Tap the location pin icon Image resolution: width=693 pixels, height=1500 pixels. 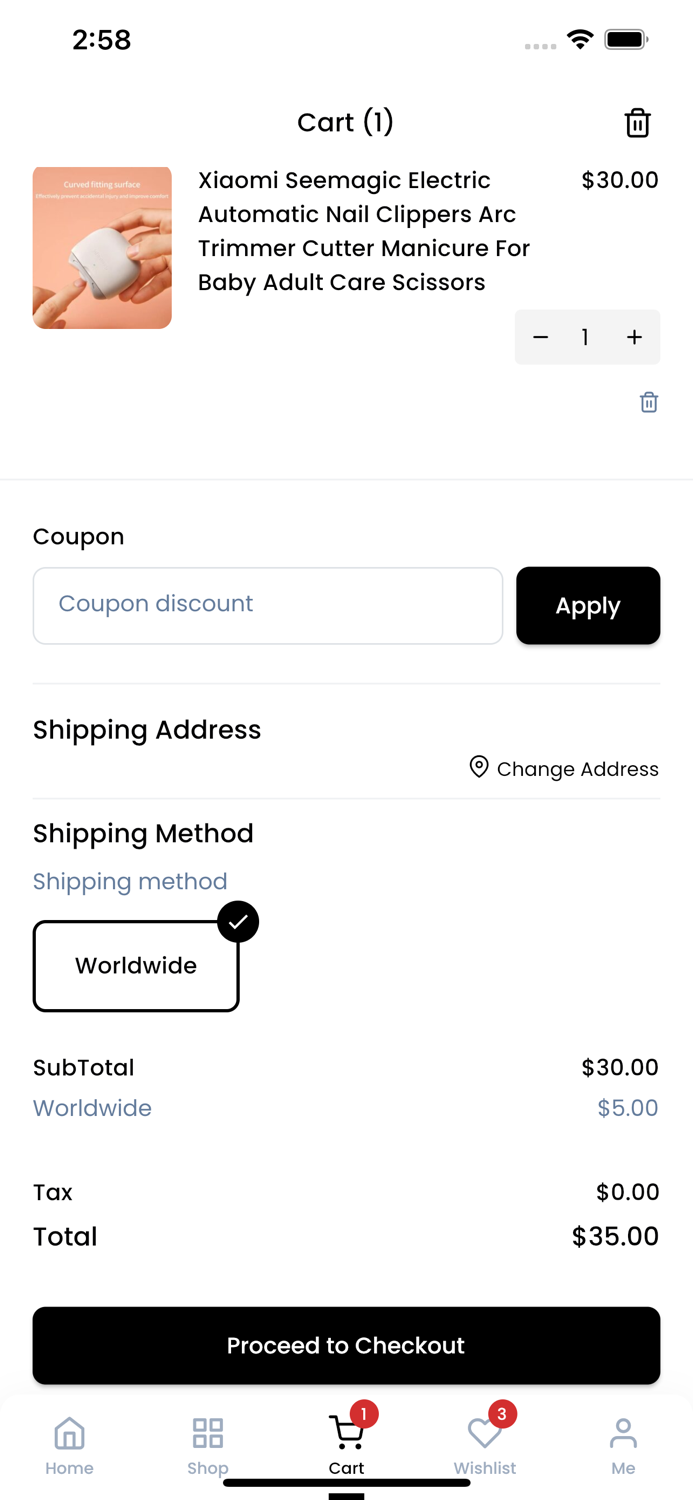pyautogui.click(x=479, y=767)
